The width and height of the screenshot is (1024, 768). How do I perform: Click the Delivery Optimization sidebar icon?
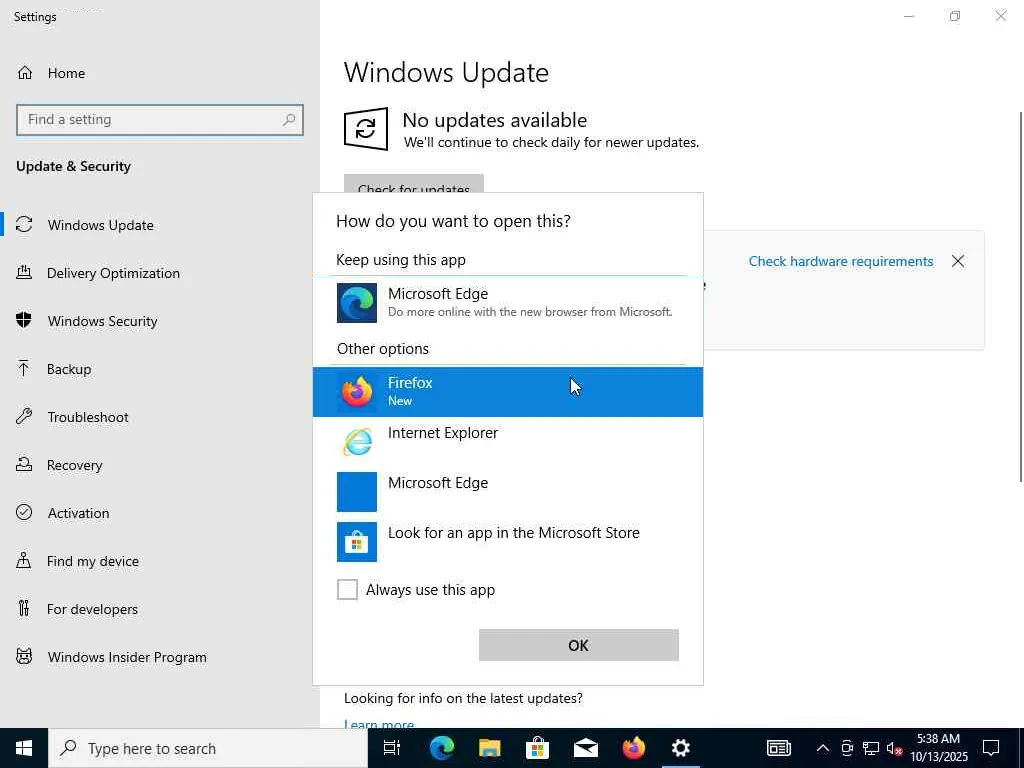click(x=24, y=272)
